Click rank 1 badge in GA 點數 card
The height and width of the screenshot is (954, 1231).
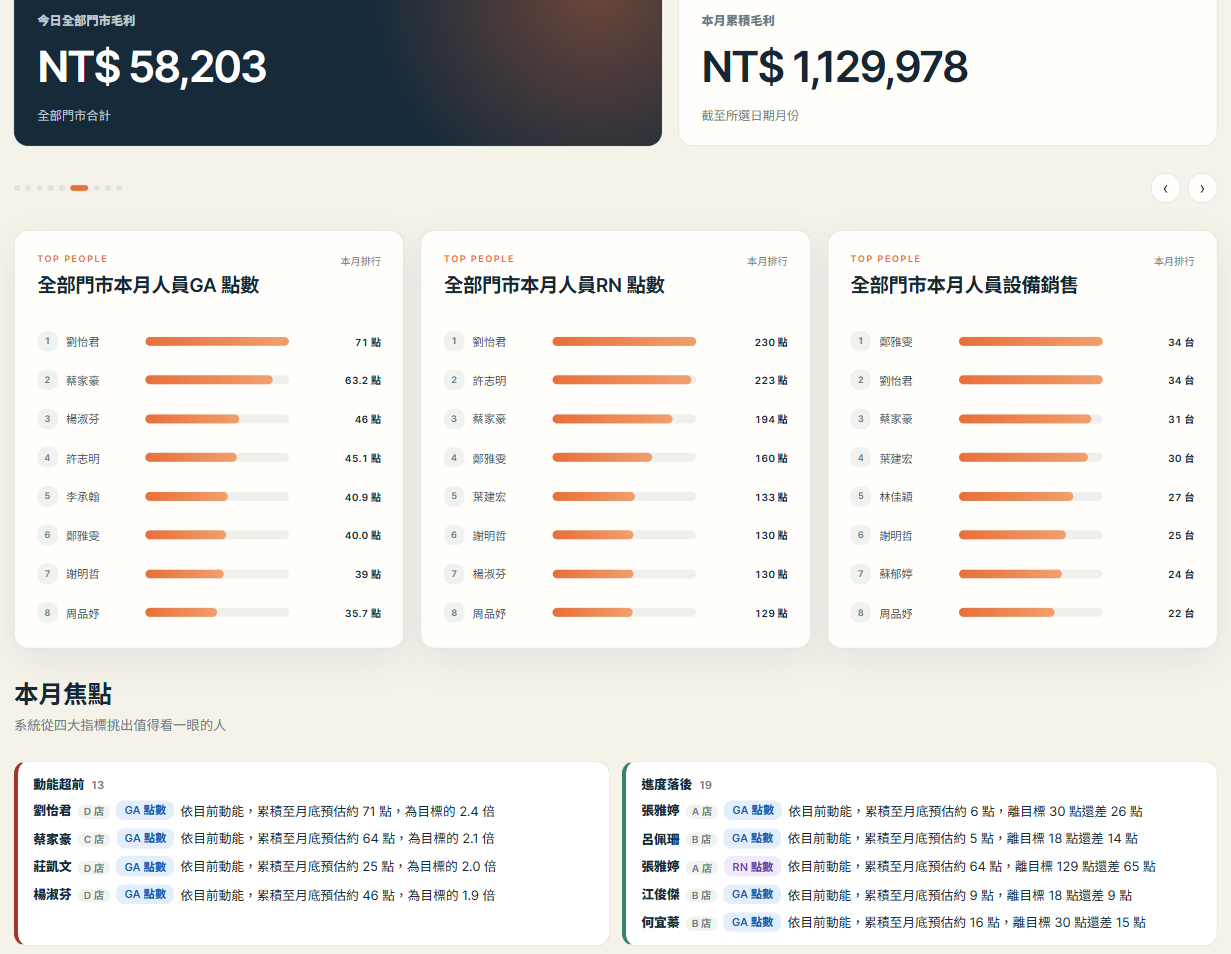[48, 342]
